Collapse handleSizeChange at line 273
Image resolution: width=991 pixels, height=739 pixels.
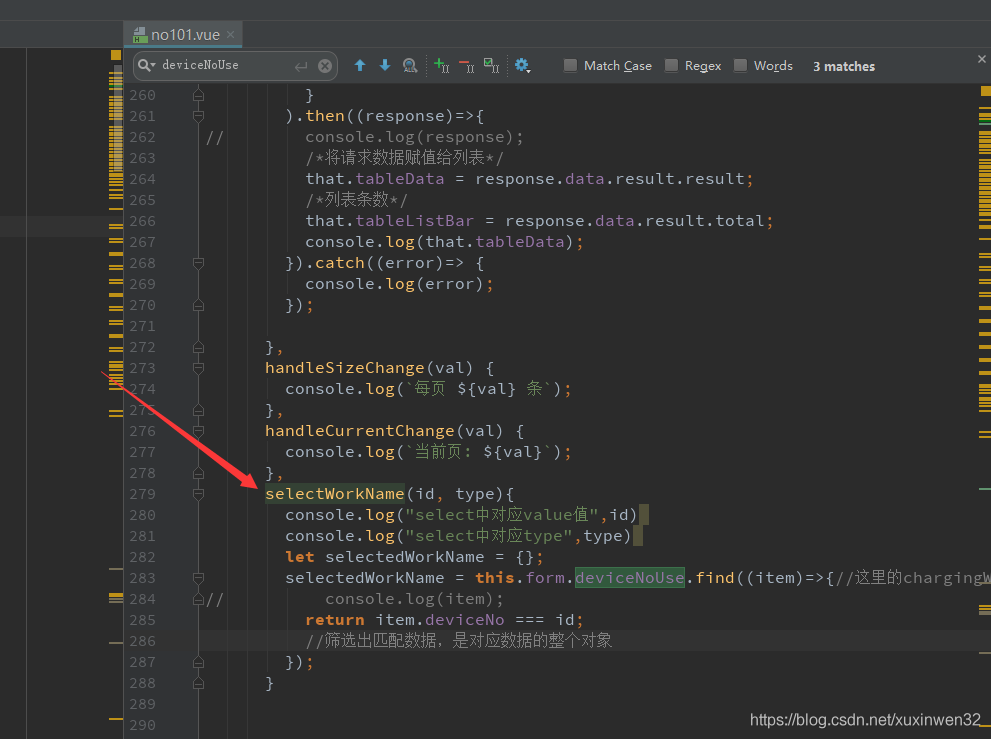(198, 368)
